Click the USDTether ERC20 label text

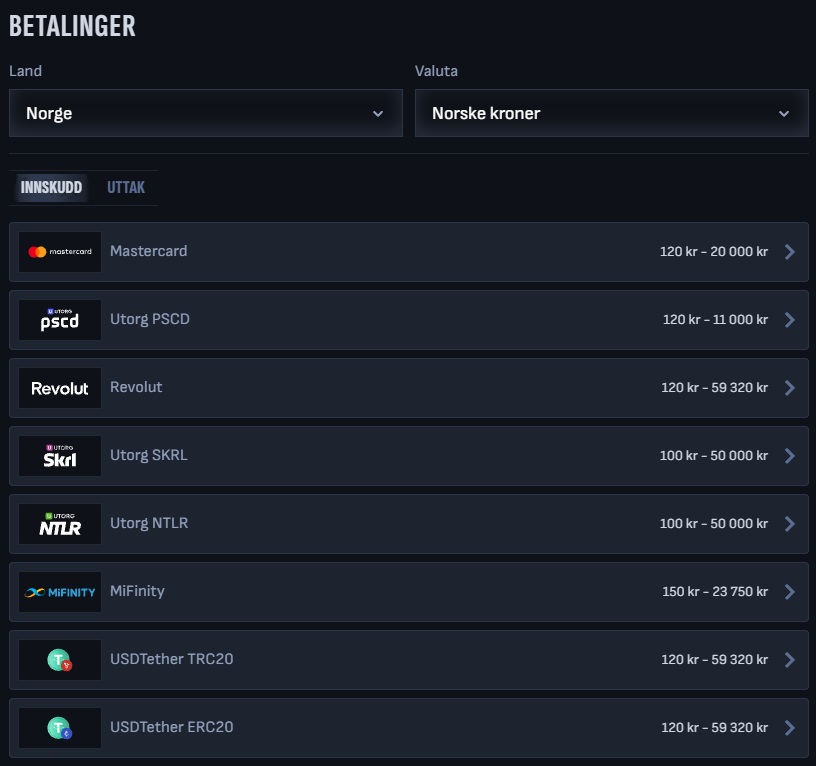click(172, 727)
